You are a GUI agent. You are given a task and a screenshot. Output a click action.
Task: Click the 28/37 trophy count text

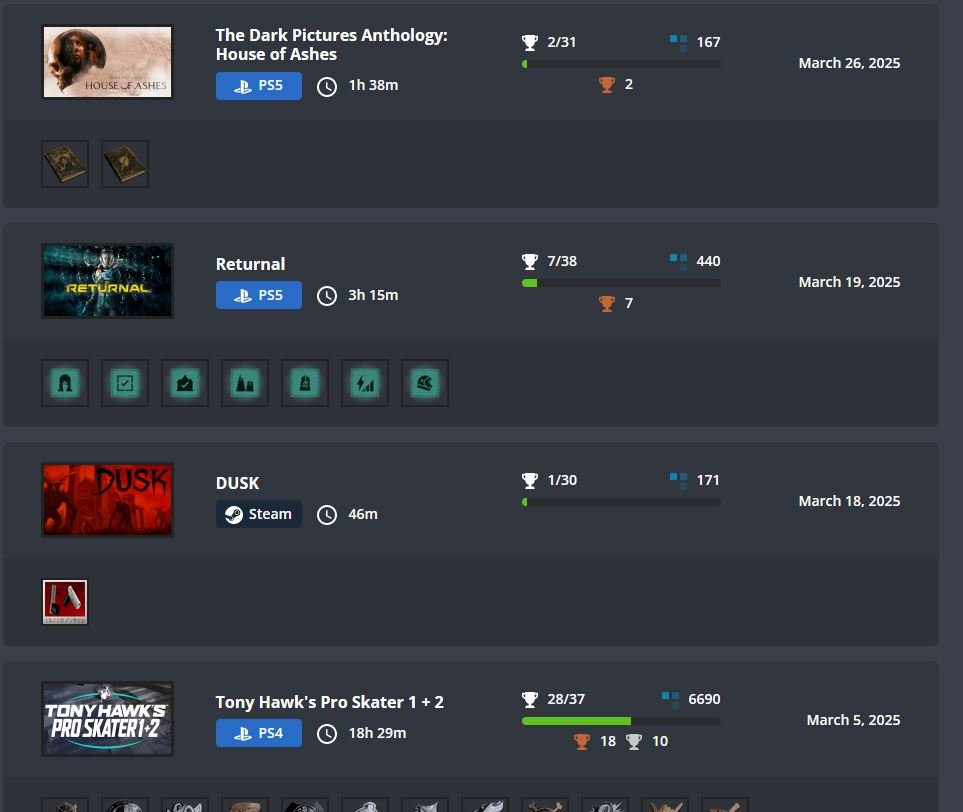pos(566,699)
